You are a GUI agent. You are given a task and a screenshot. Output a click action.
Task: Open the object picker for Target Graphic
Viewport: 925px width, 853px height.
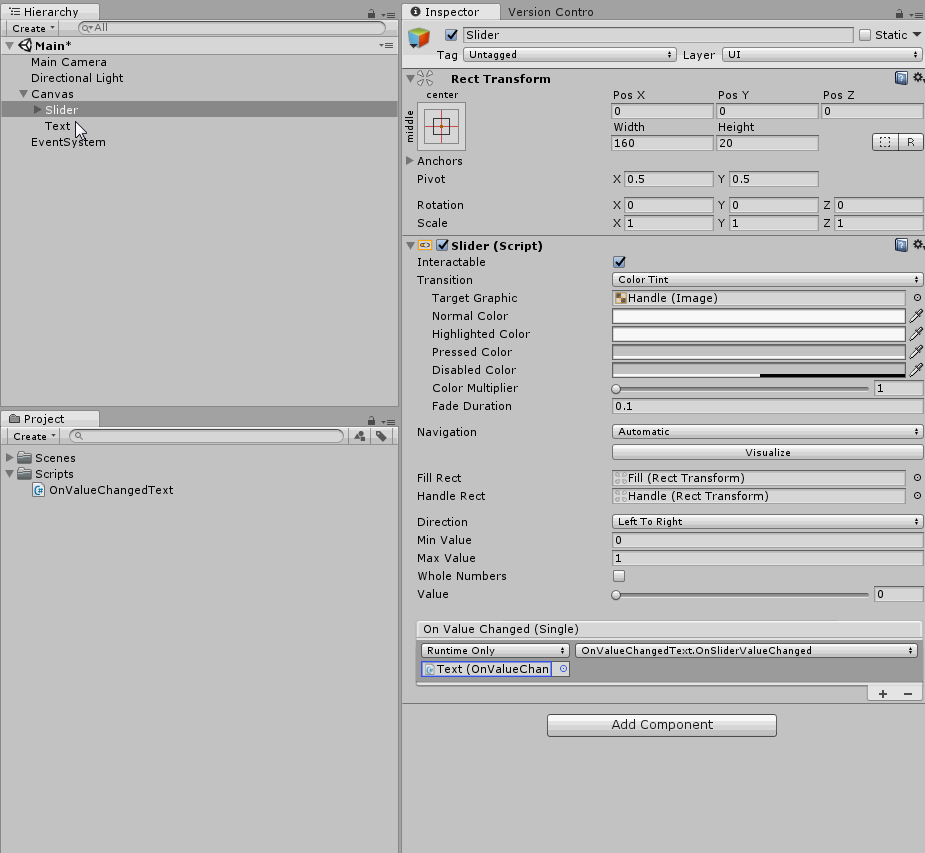pyautogui.click(x=916, y=297)
